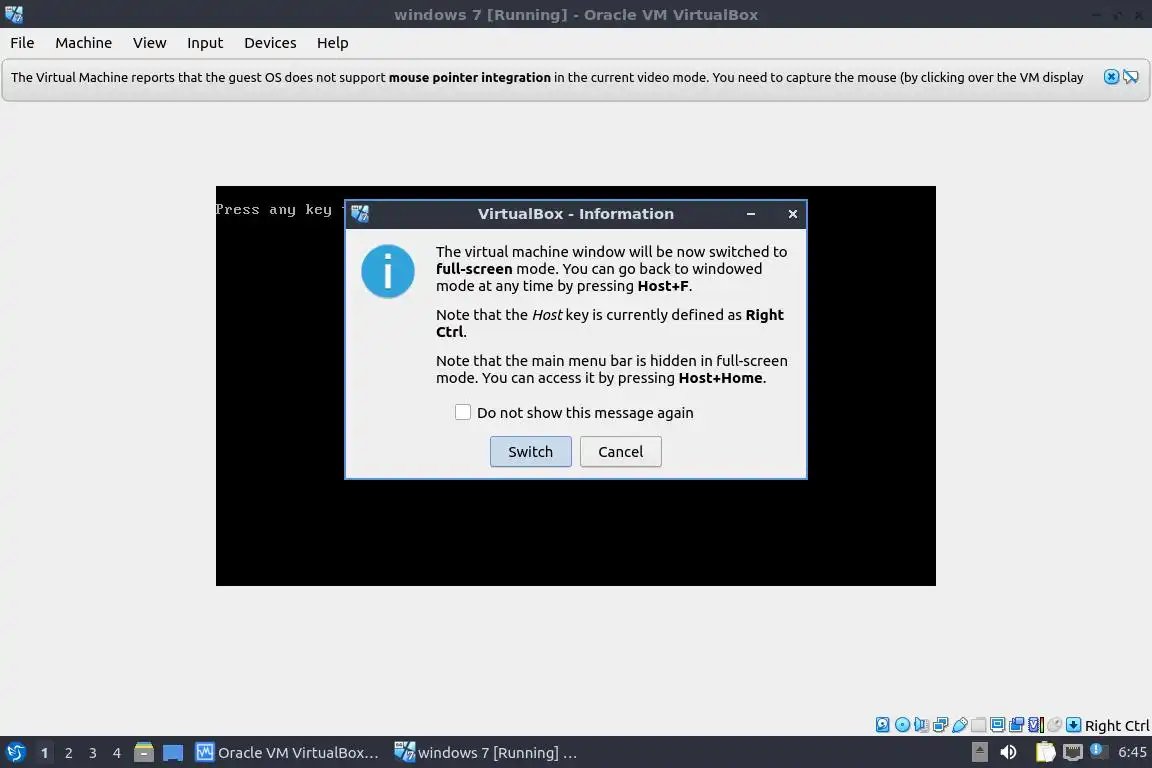Image resolution: width=1152 pixels, height=768 pixels.
Task: Open the View menu
Action: (x=150, y=43)
